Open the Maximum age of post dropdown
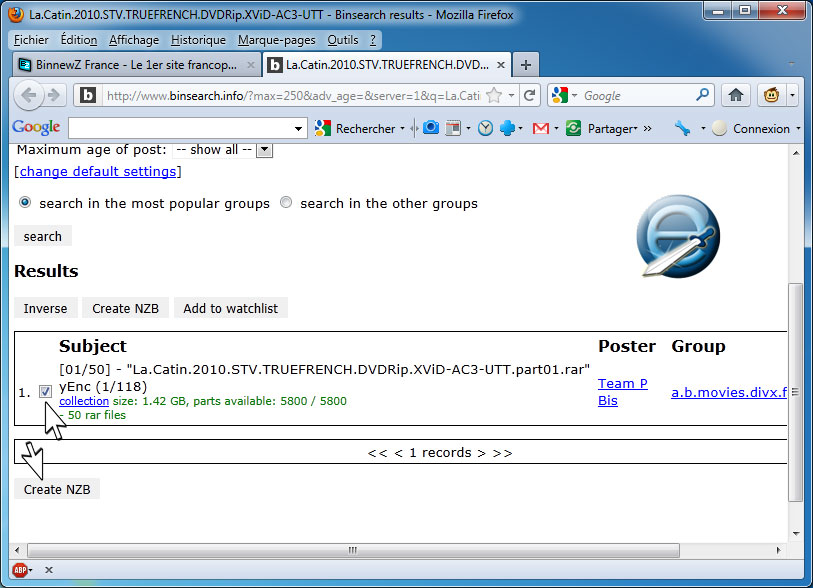This screenshot has width=813, height=588. click(264, 150)
